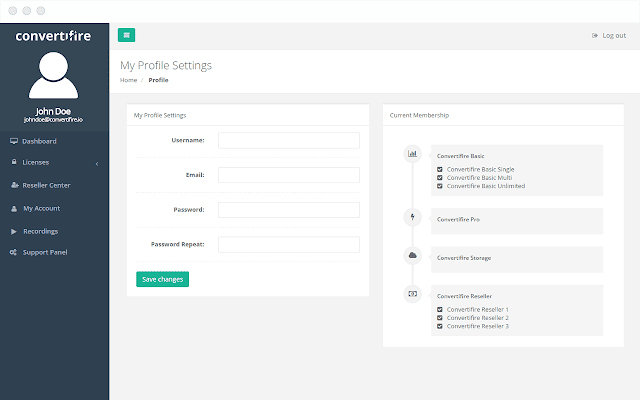The height and width of the screenshot is (400, 640).
Task: Toggle Convertifire Reseller 2 checkbox
Action: pos(440,318)
